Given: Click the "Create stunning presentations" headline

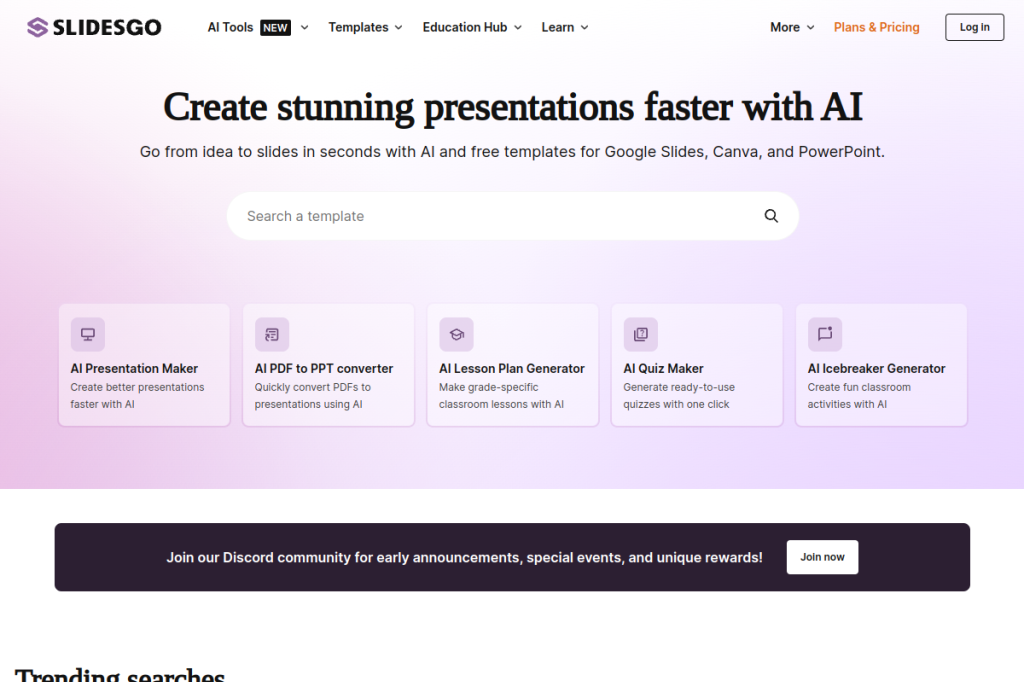Looking at the screenshot, I should [513, 107].
